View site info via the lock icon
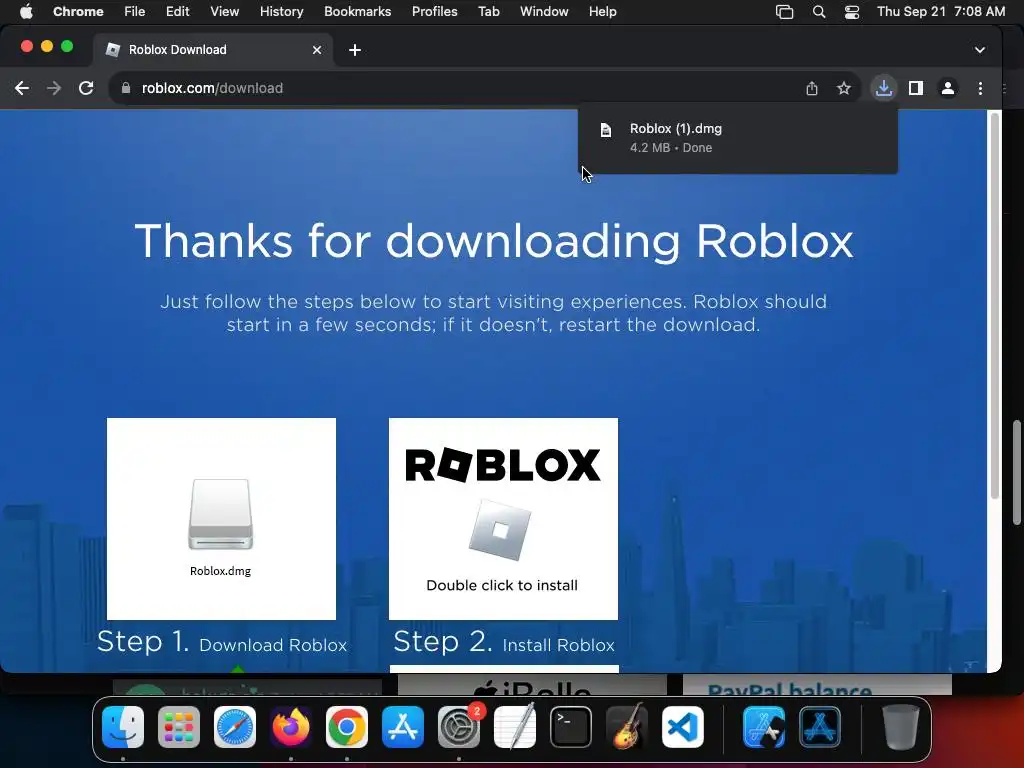 click(x=126, y=88)
